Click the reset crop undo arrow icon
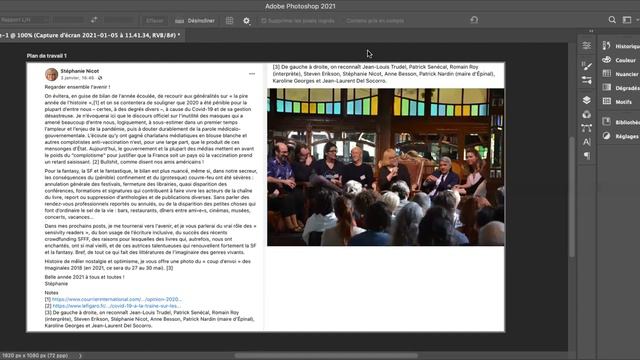The width and height of the screenshot is (640, 360). pos(474,20)
